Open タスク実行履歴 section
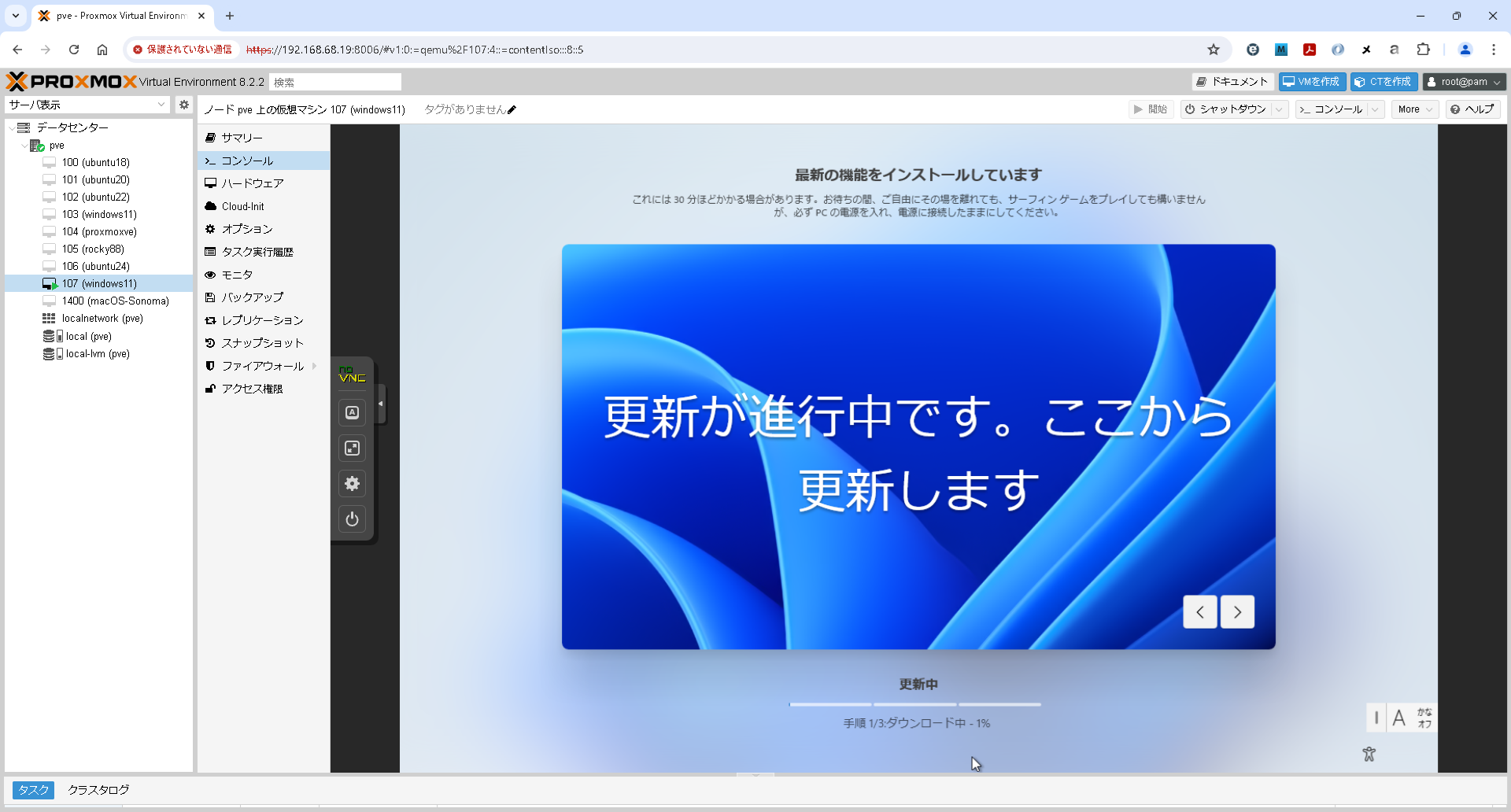The height and width of the screenshot is (812, 1511). point(264,252)
